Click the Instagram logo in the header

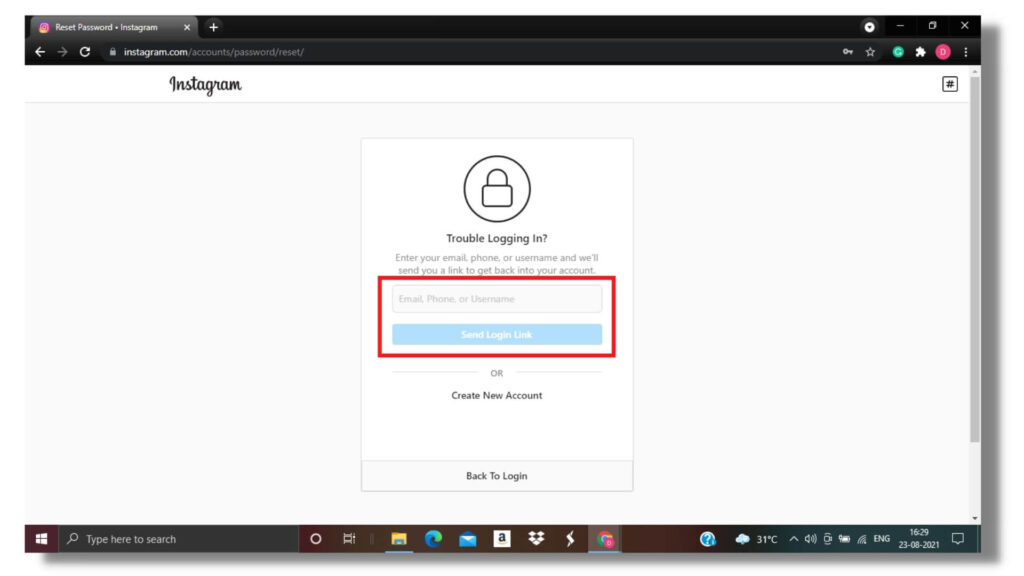coord(205,85)
